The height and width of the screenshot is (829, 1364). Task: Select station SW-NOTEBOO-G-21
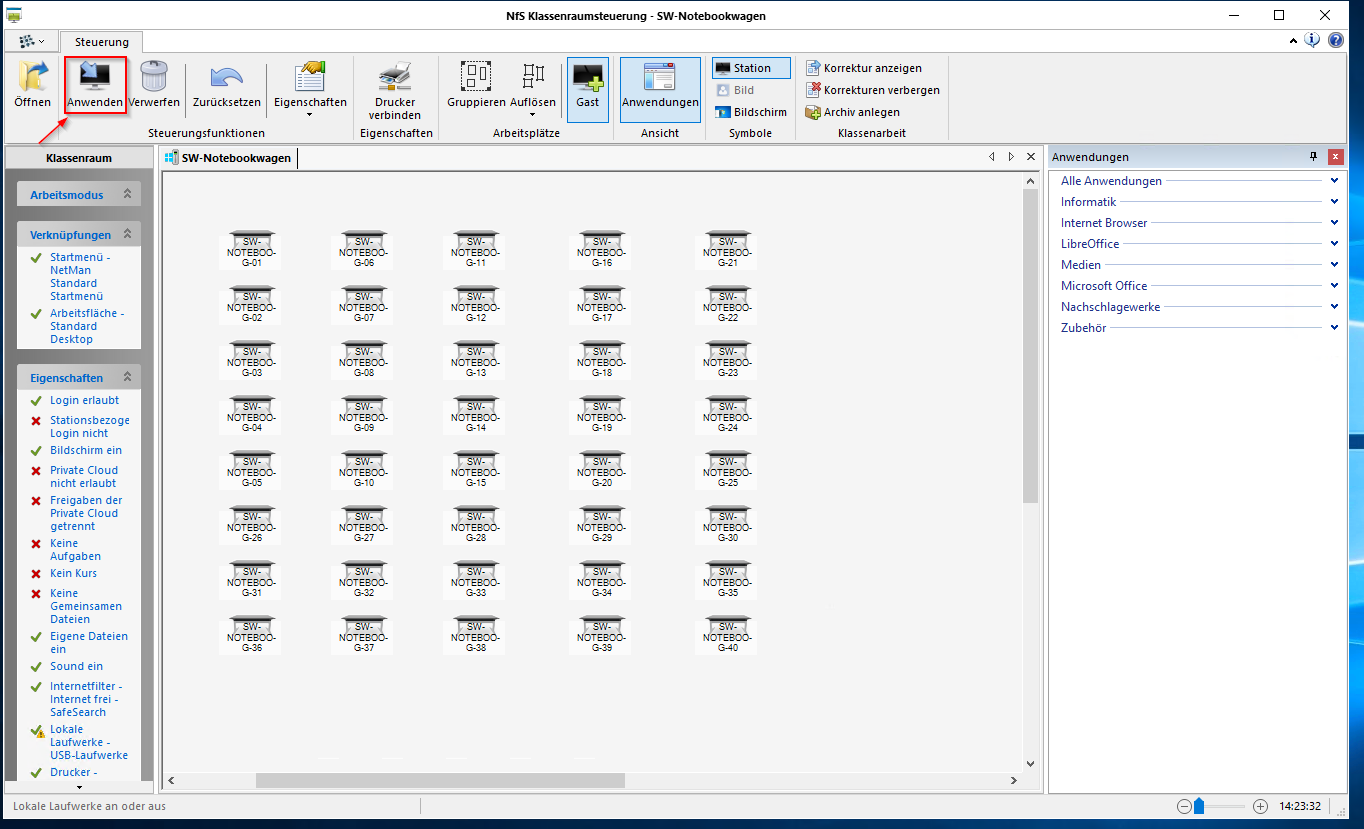click(727, 249)
